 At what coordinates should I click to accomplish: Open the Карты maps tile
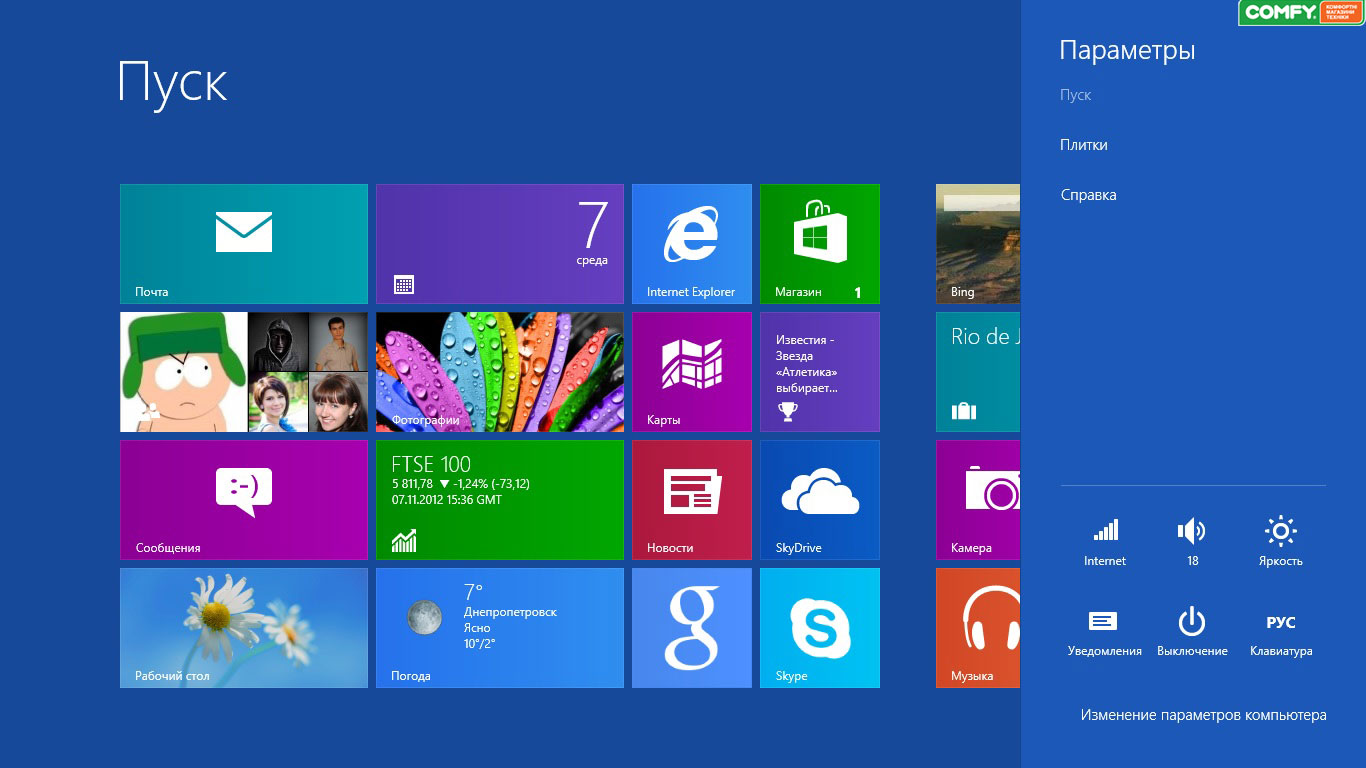[x=692, y=372]
